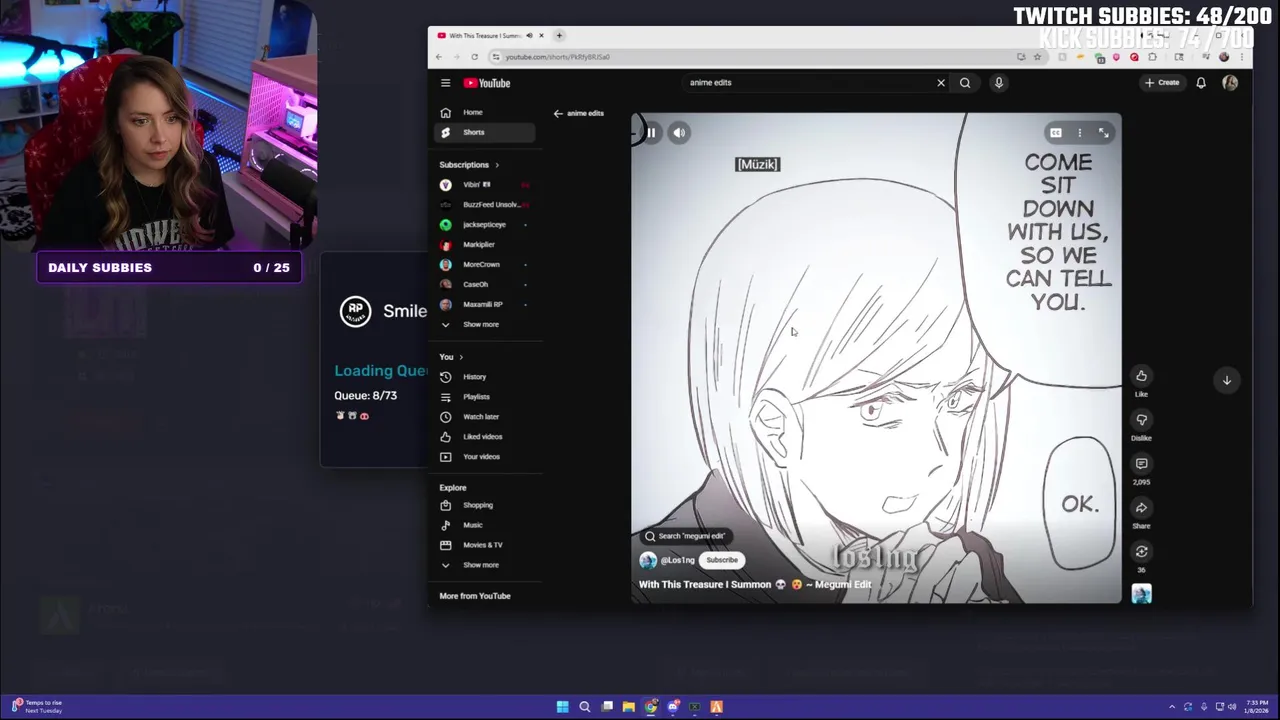Open the Short's three-dot more options
This screenshot has height=720, width=1280.
tap(1079, 133)
